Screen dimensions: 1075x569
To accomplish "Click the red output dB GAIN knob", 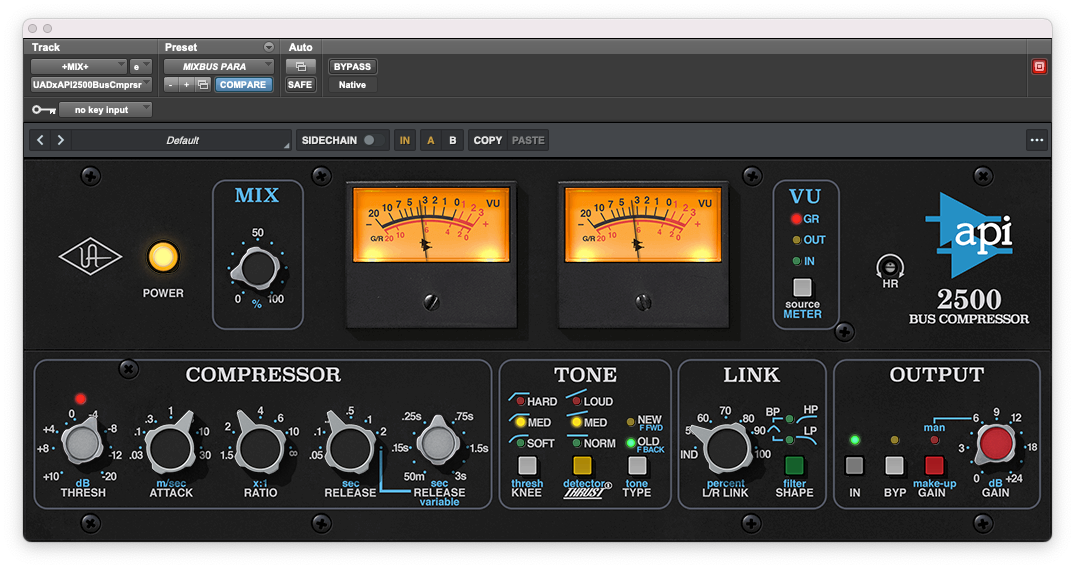I will click(996, 443).
